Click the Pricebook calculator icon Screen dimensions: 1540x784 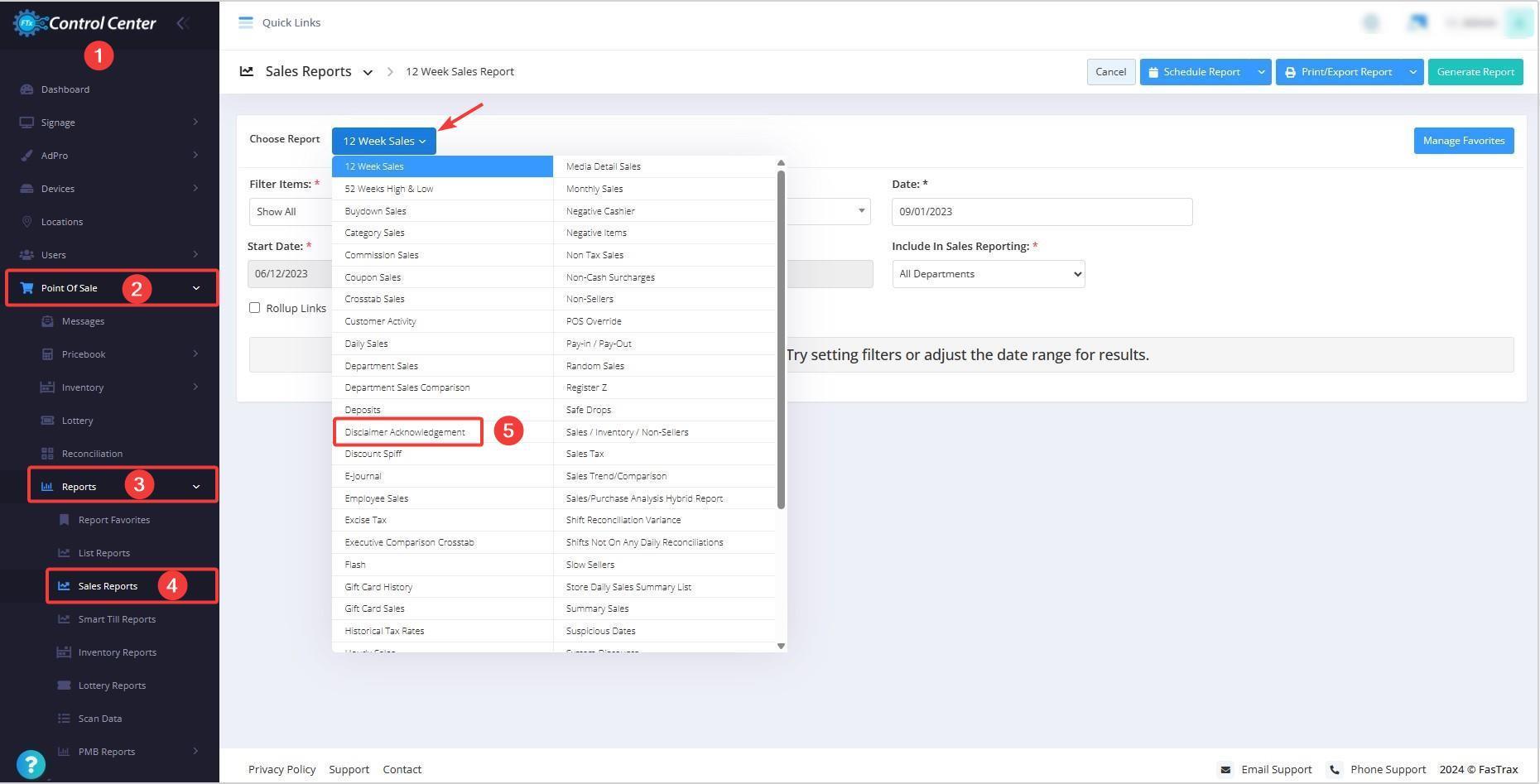(x=47, y=354)
